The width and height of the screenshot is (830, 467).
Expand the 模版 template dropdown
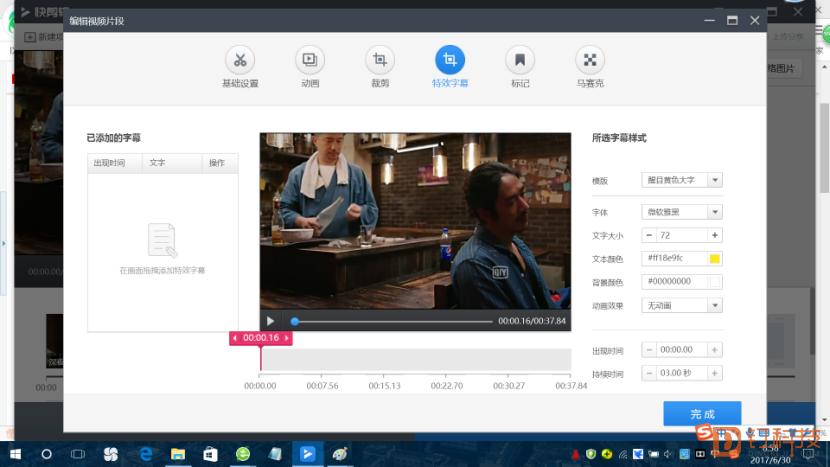point(715,180)
